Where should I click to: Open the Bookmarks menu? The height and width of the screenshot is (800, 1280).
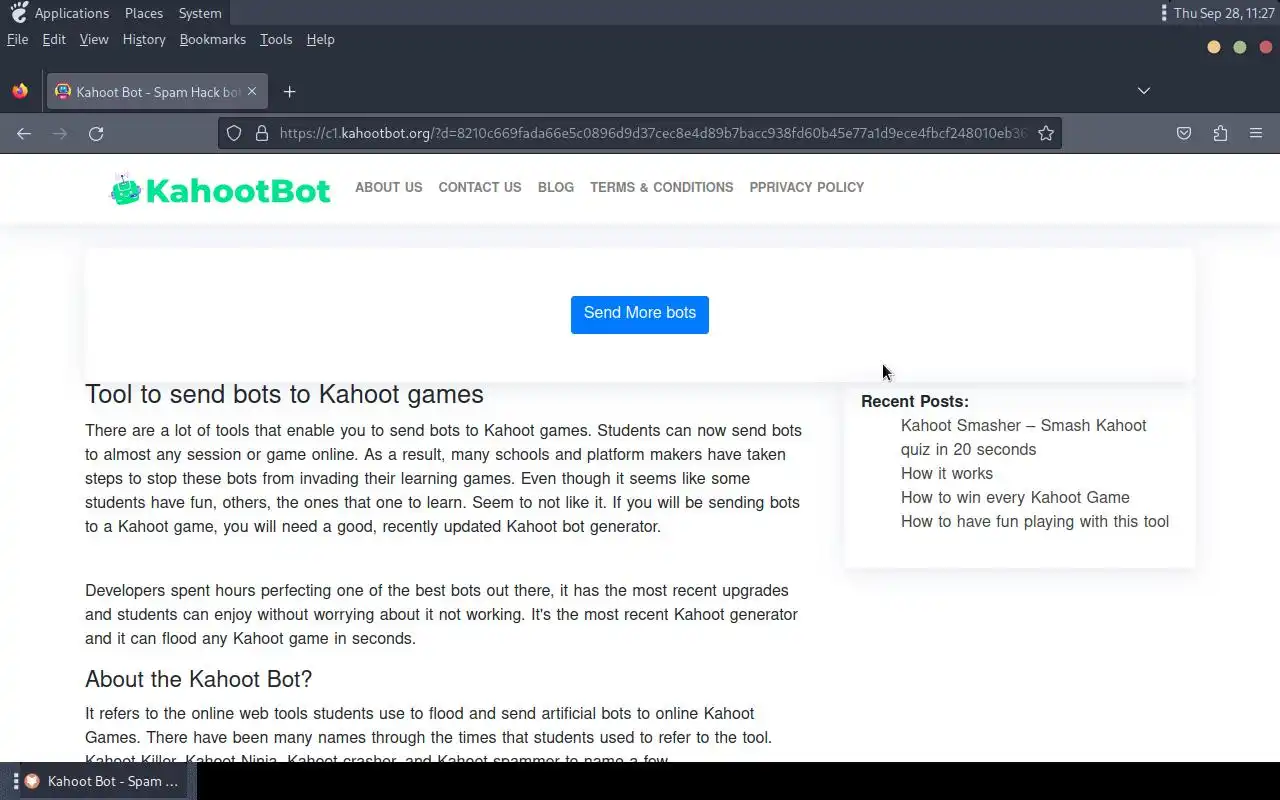click(212, 39)
